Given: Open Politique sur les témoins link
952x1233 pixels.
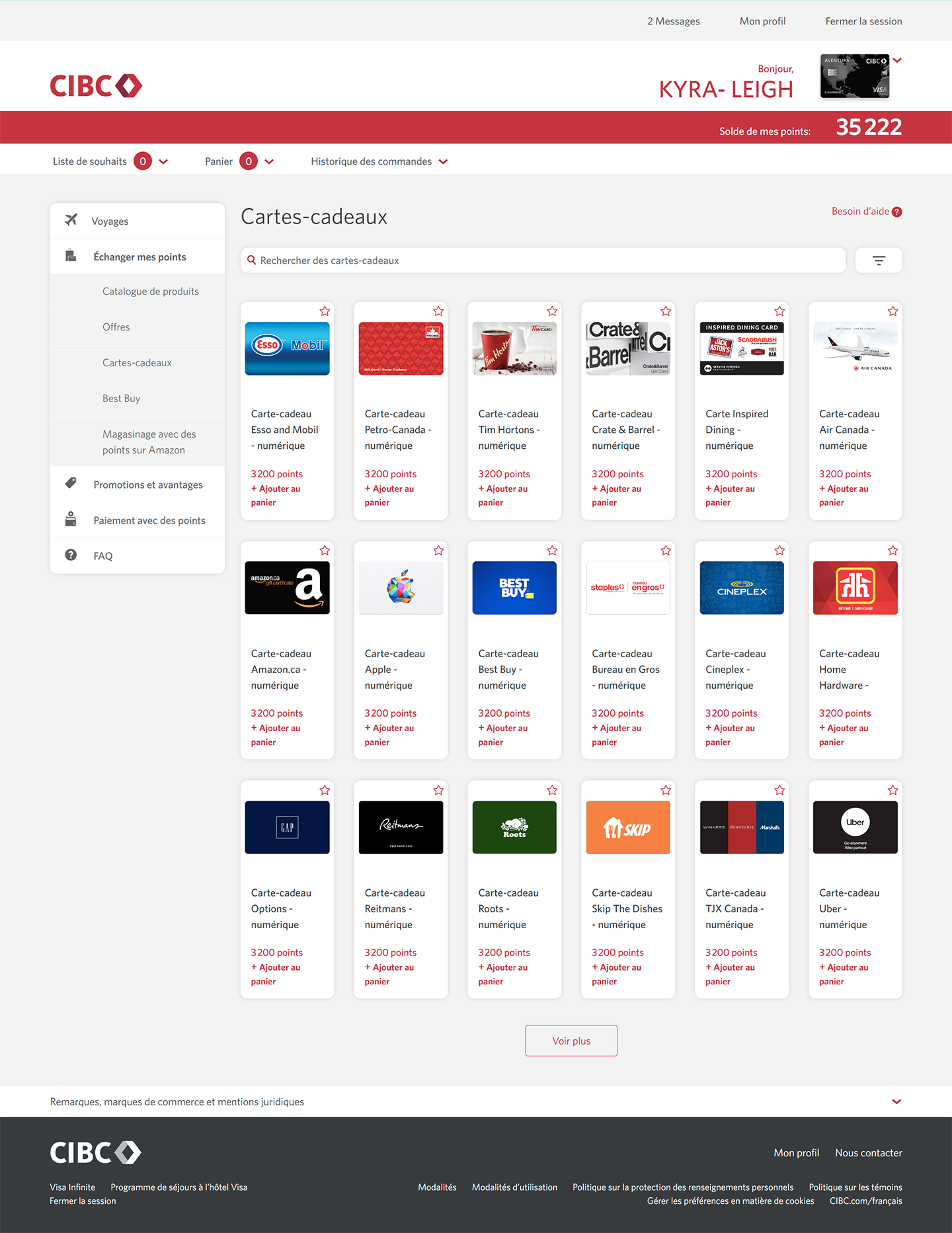Looking at the screenshot, I should coord(855,1187).
